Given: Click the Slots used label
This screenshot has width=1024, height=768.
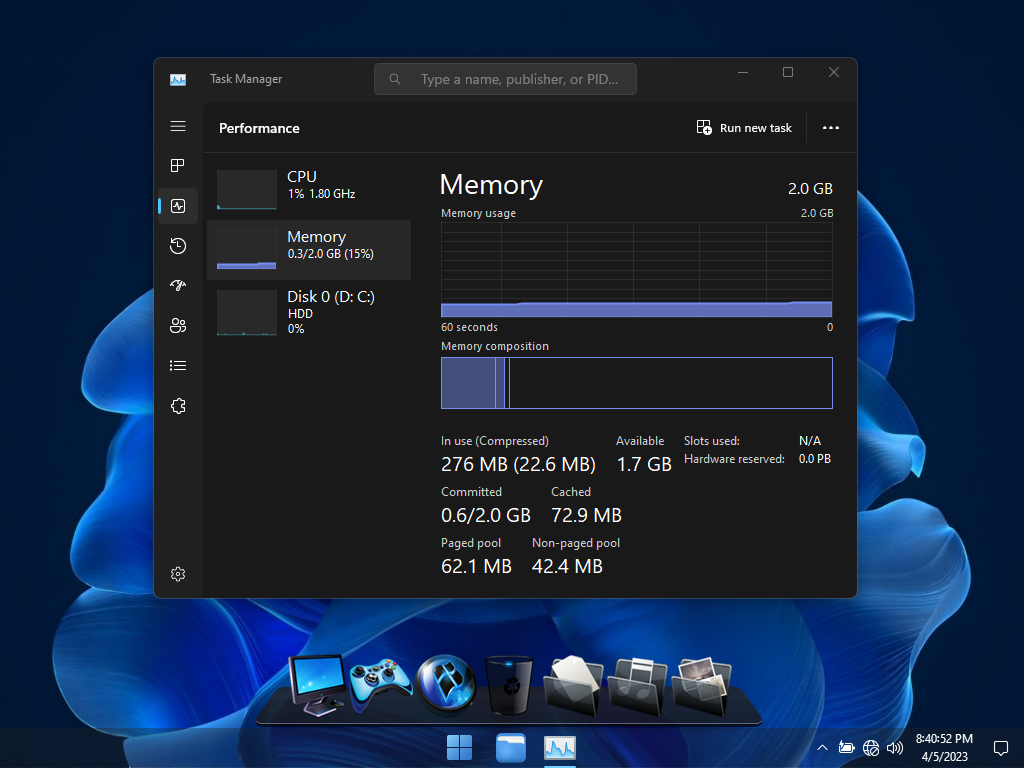Looking at the screenshot, I should 712,441.
